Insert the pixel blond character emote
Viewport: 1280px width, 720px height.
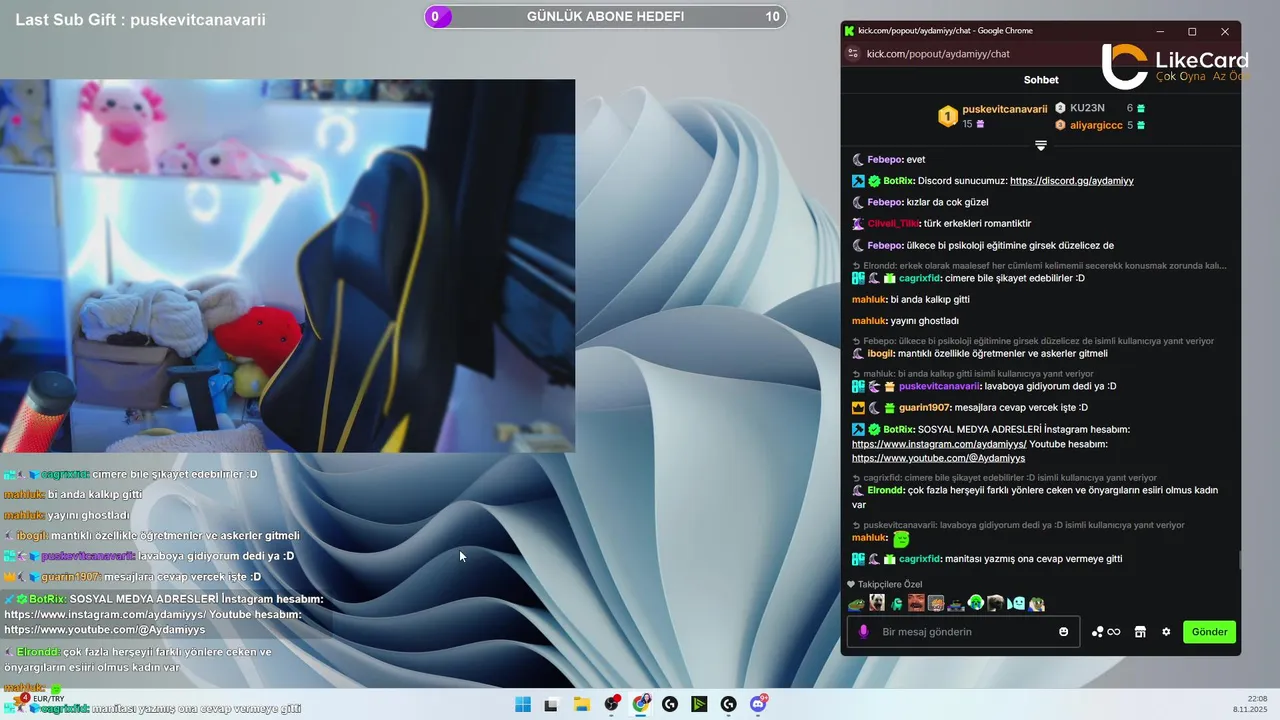[x=936, y=603]
